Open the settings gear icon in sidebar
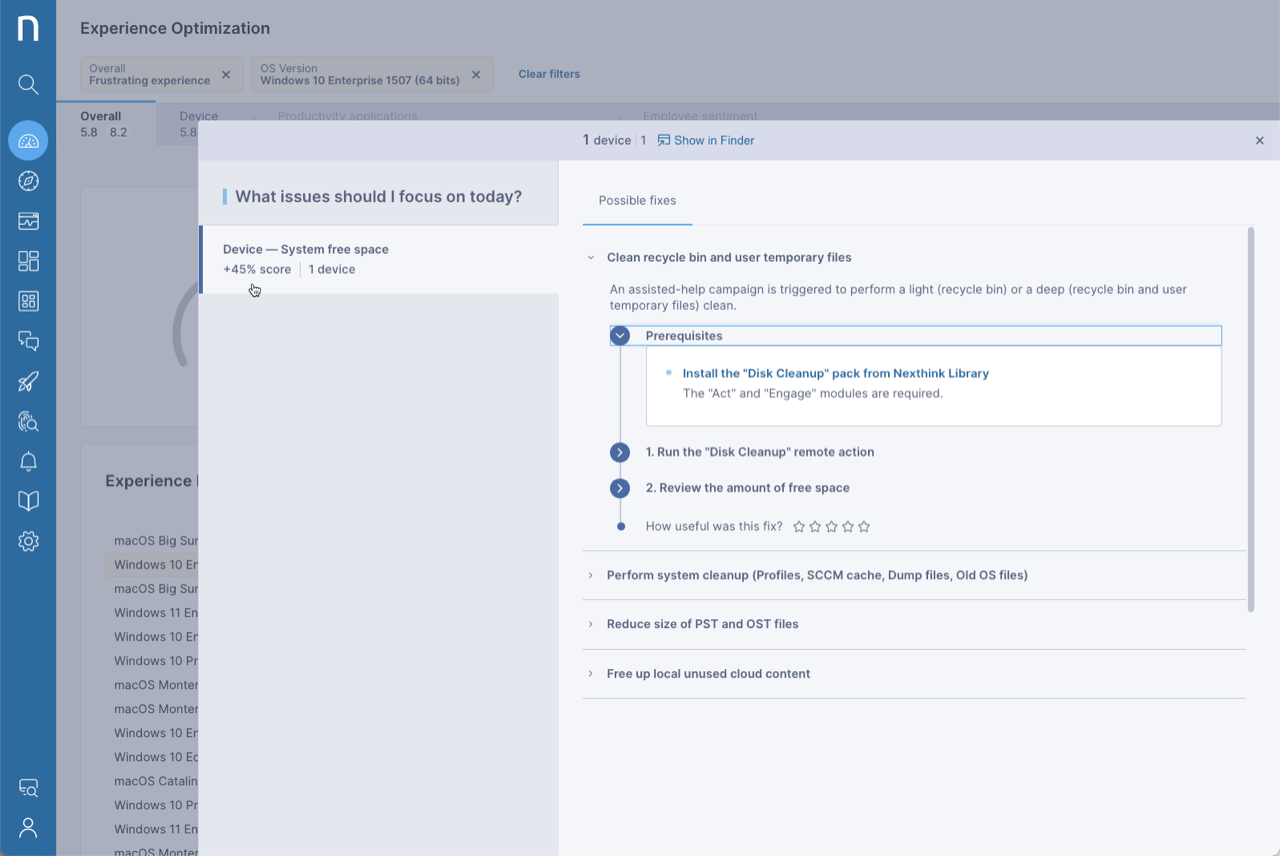This screenshot has width=1280, height=856. coord(28,541)
